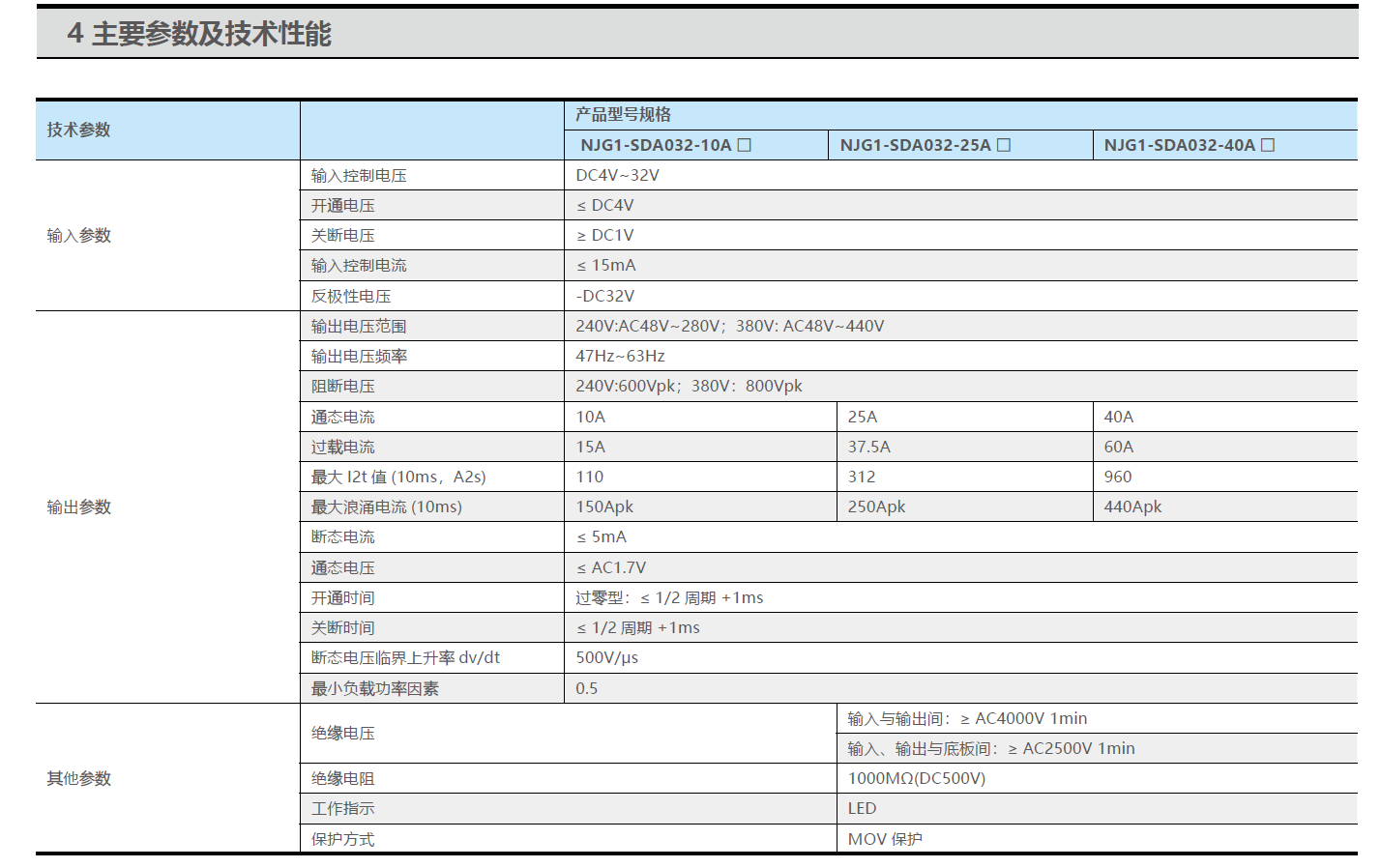Select the value 'DC4V~32V'
Viewport: 1381px width, 868px height.
pyautogui.click(x=617, y=175)
